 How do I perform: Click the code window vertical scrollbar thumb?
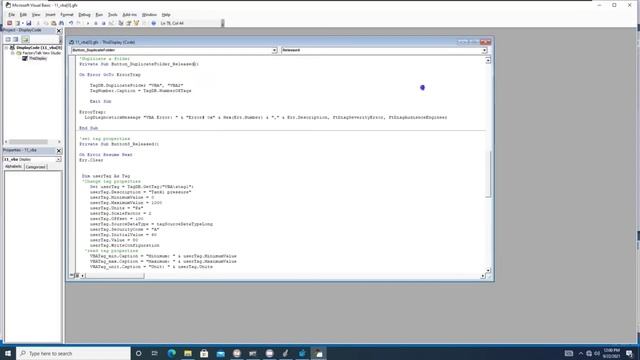(488, 174)
